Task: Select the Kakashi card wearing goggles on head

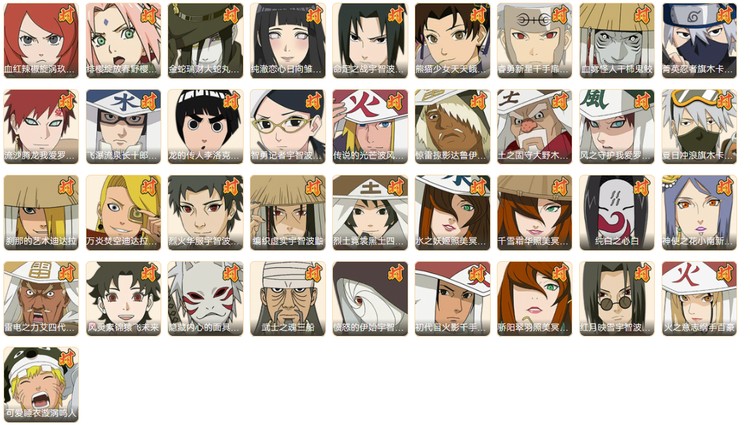Action: coord(699,126)
